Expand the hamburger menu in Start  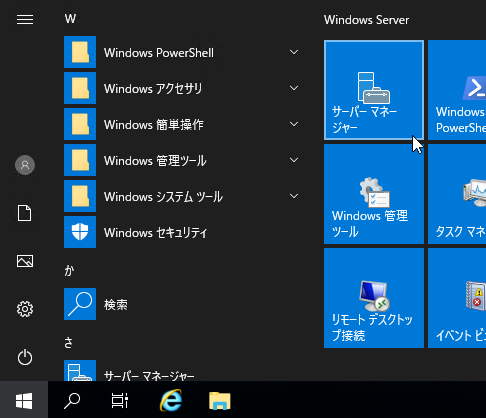point(25,19)
